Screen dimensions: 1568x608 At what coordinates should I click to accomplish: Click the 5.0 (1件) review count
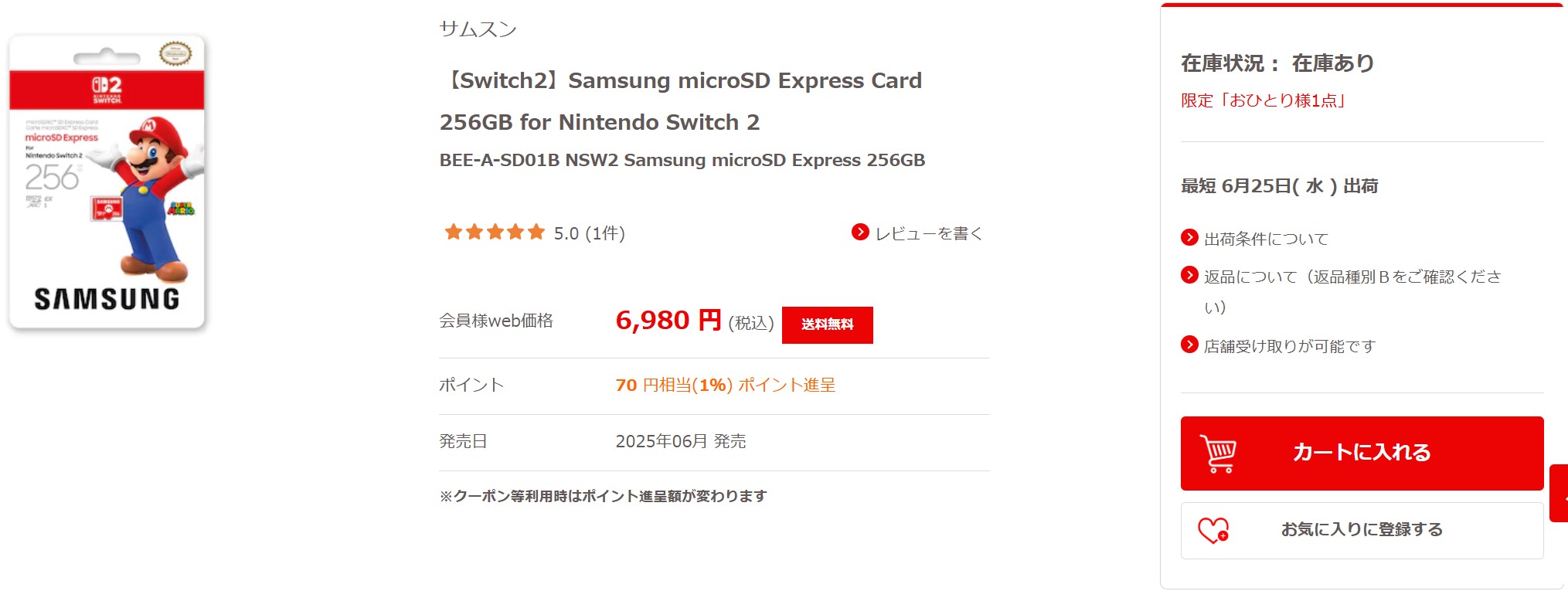(589, 233)
